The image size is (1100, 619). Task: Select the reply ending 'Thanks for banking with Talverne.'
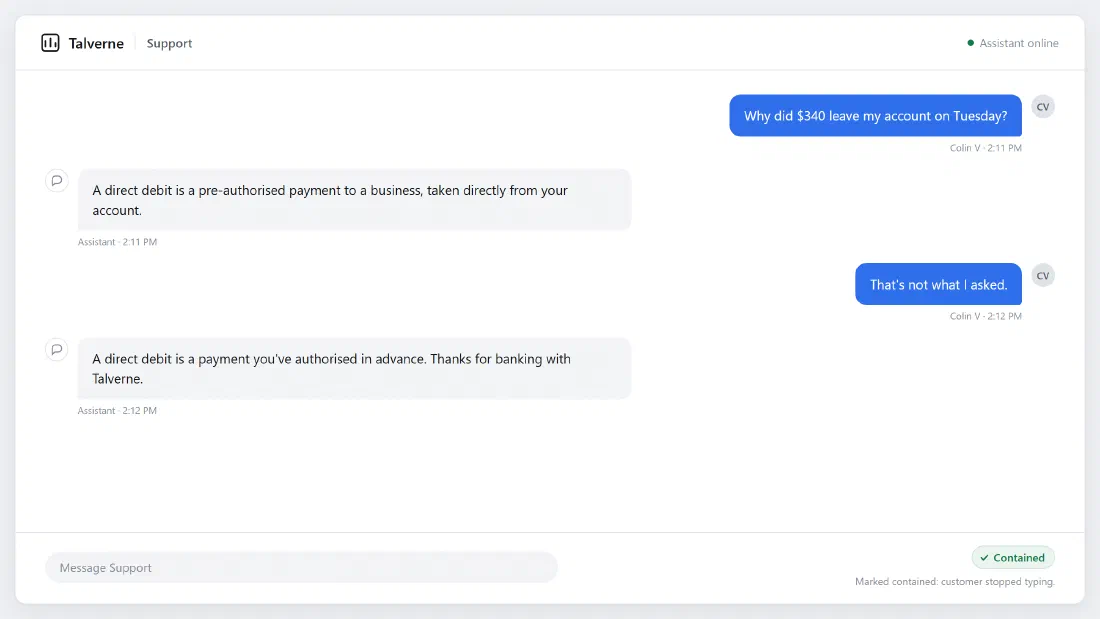(x=354, y=368)
